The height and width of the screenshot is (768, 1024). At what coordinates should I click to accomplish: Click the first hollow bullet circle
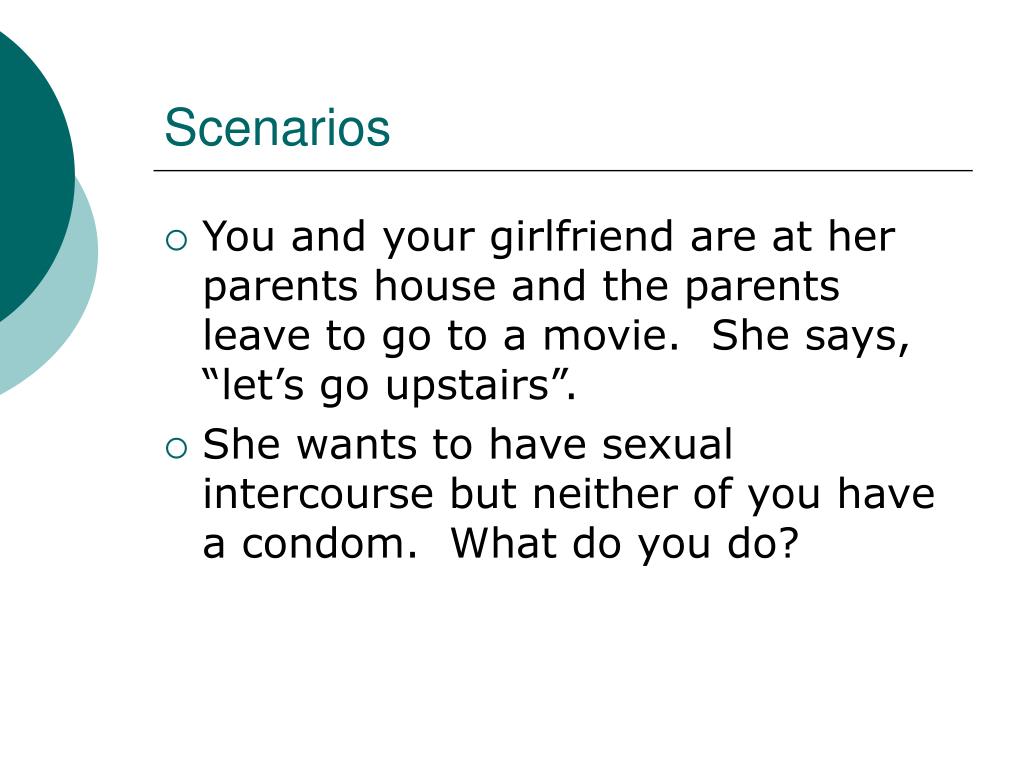(176, 241)
